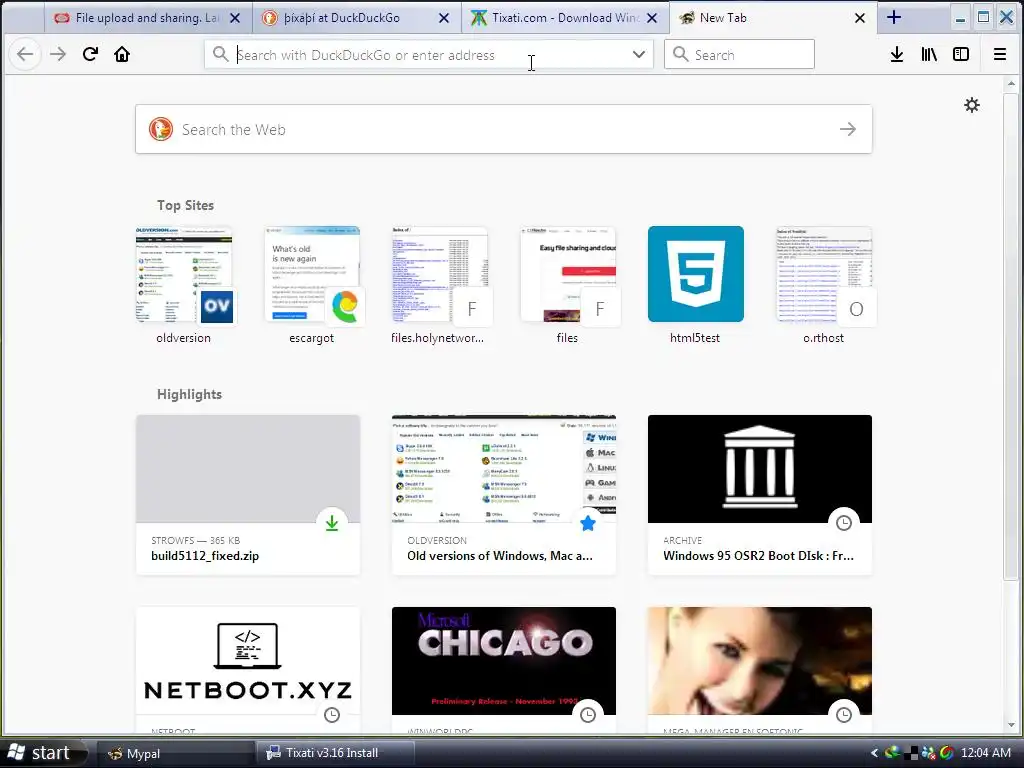Screen dimensions: 1024x768
Task: Click the history clock on Archive highlight card
Action: click(x=844, y=522)
